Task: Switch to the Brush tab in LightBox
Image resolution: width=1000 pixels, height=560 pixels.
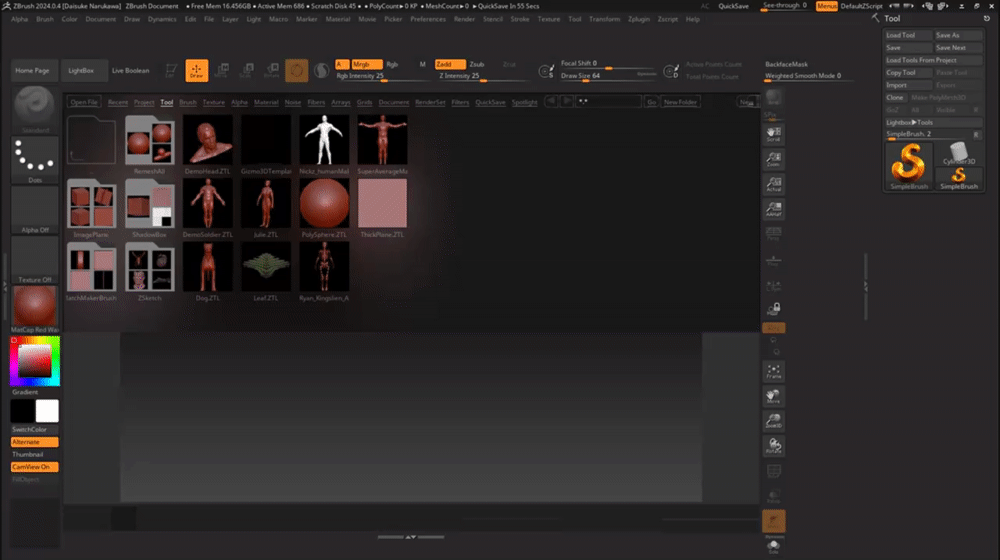Action: 188,102
